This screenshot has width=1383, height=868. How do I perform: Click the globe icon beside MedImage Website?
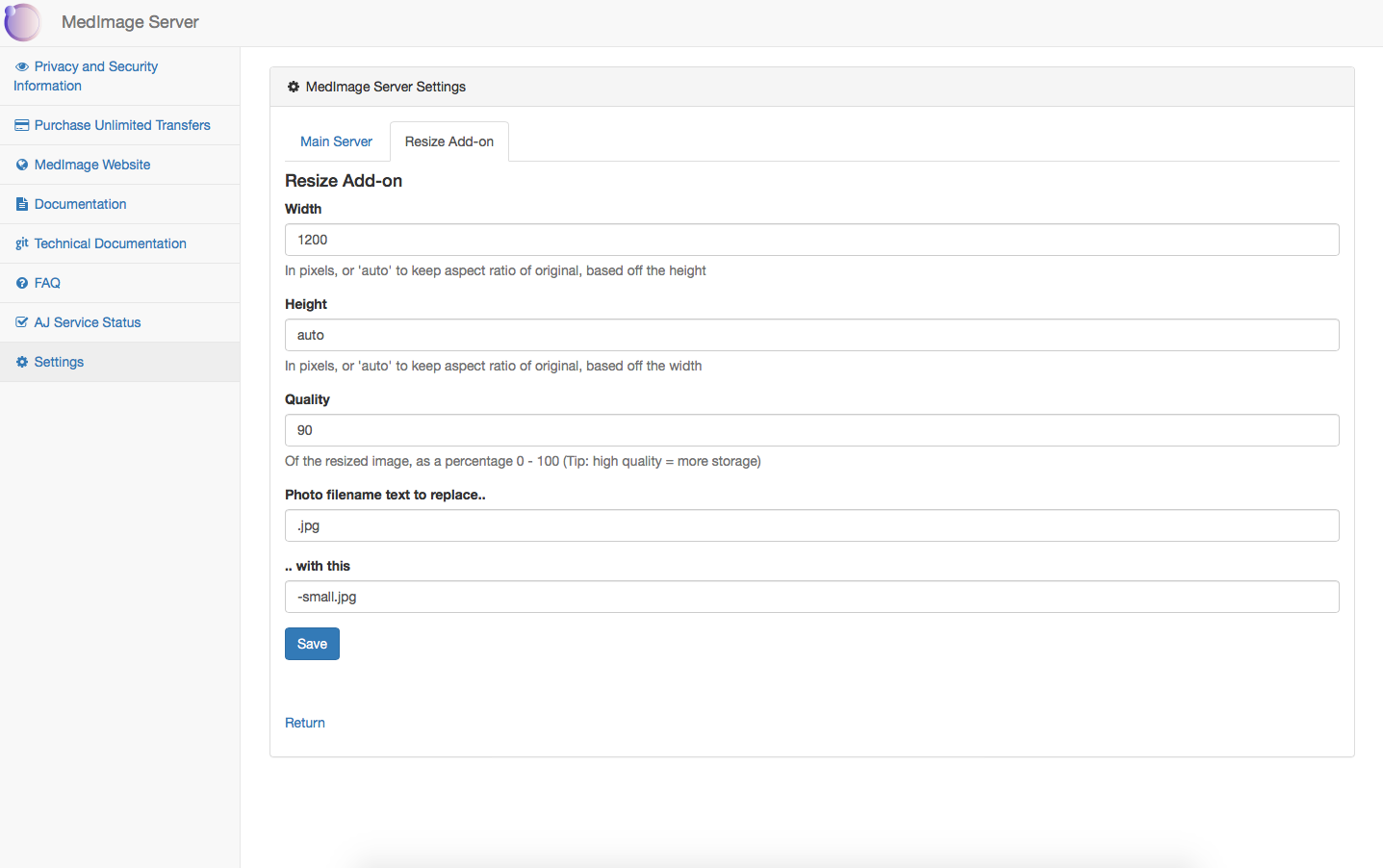click(21, 165)
